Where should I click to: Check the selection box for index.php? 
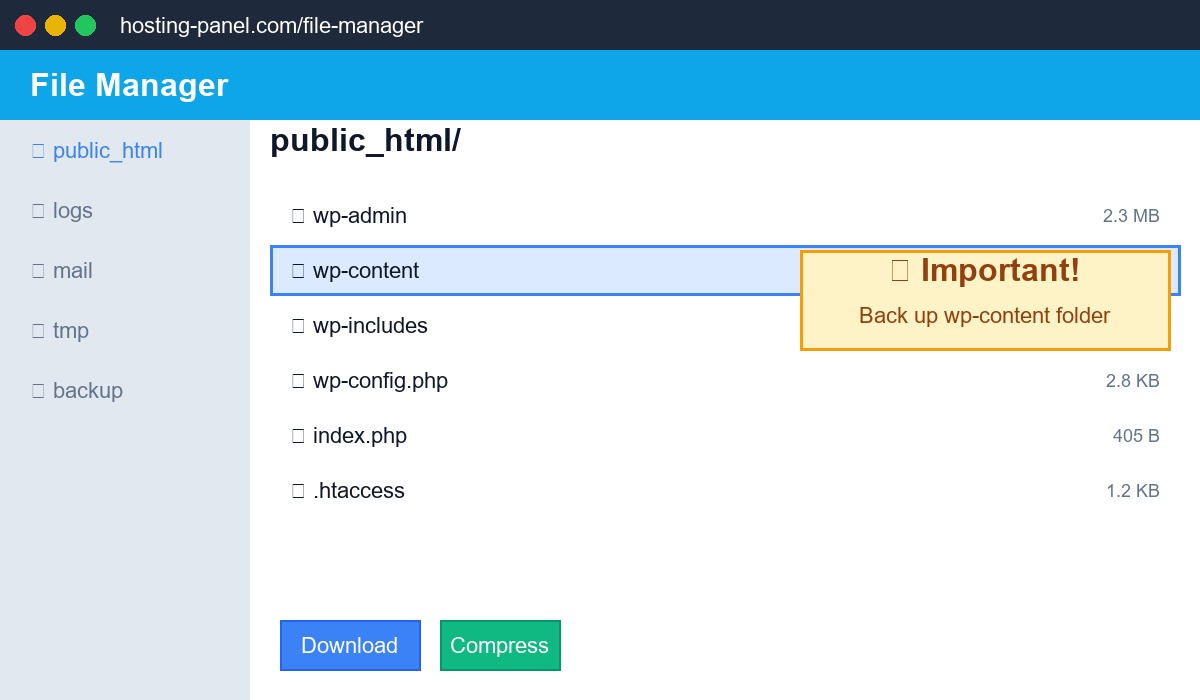pyautogui.click(x=297, y=435)
